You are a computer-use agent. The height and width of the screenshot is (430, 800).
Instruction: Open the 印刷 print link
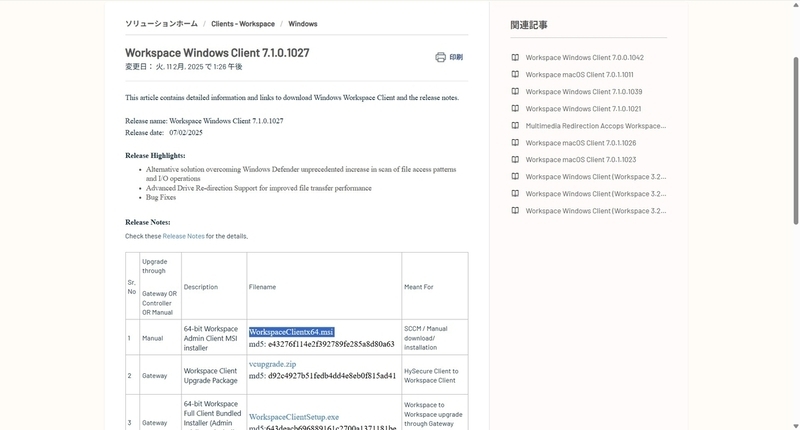(456, 57)
